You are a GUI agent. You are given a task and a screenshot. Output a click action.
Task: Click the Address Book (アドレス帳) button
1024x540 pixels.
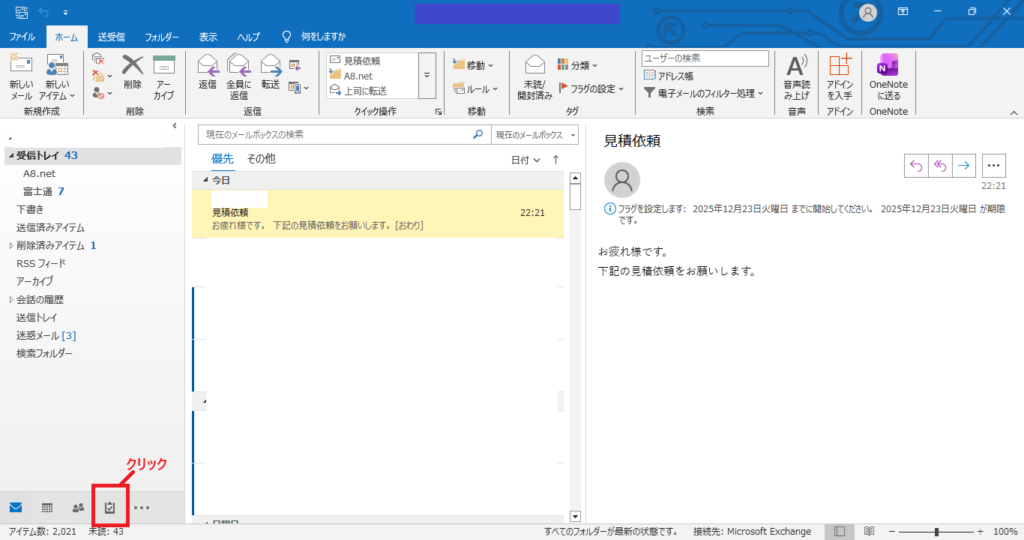[x=668, y=75]
